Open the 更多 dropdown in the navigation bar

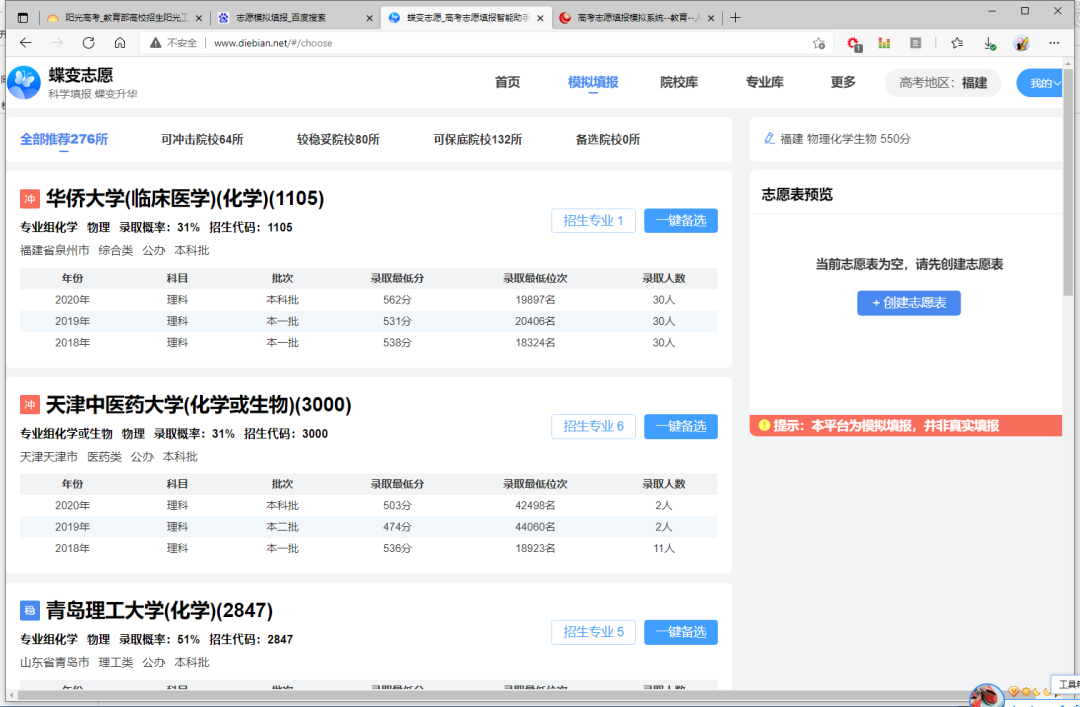pyautogui.click(x=842, y=83)
